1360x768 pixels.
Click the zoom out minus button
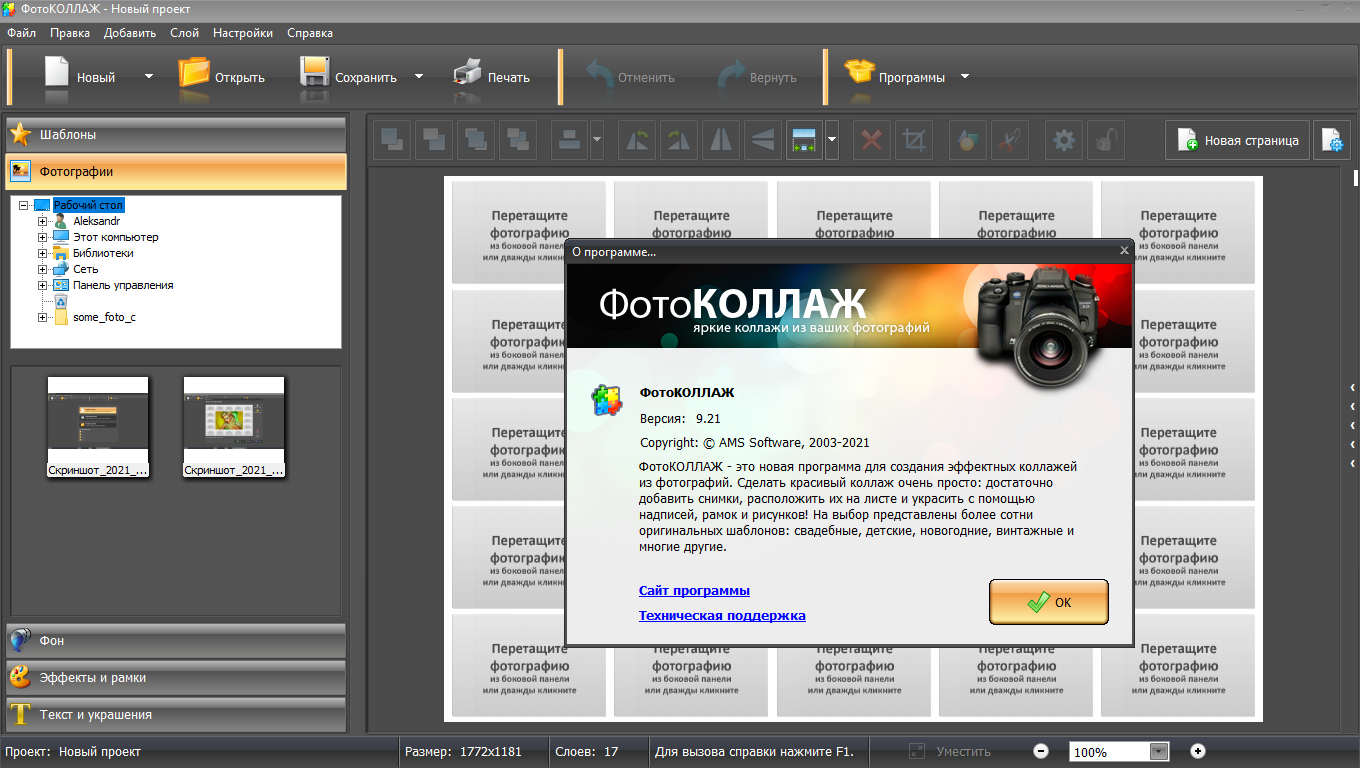click(x=1041, y=751)
